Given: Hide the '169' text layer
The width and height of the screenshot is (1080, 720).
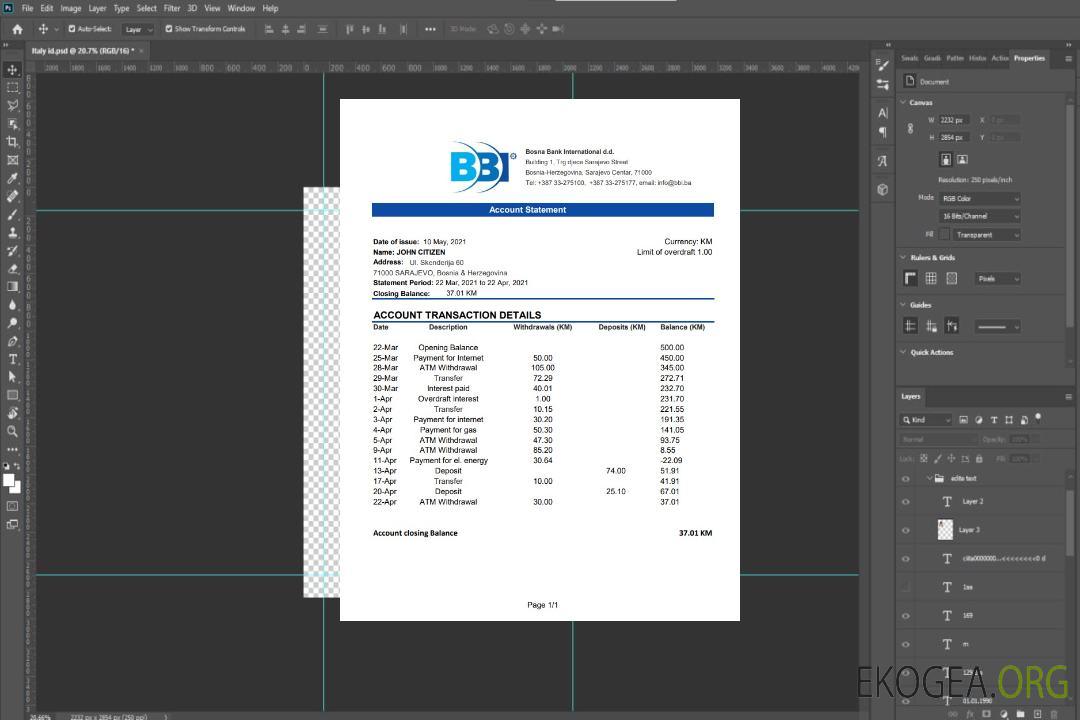Looking at the screenshot, I should [906, 616].
